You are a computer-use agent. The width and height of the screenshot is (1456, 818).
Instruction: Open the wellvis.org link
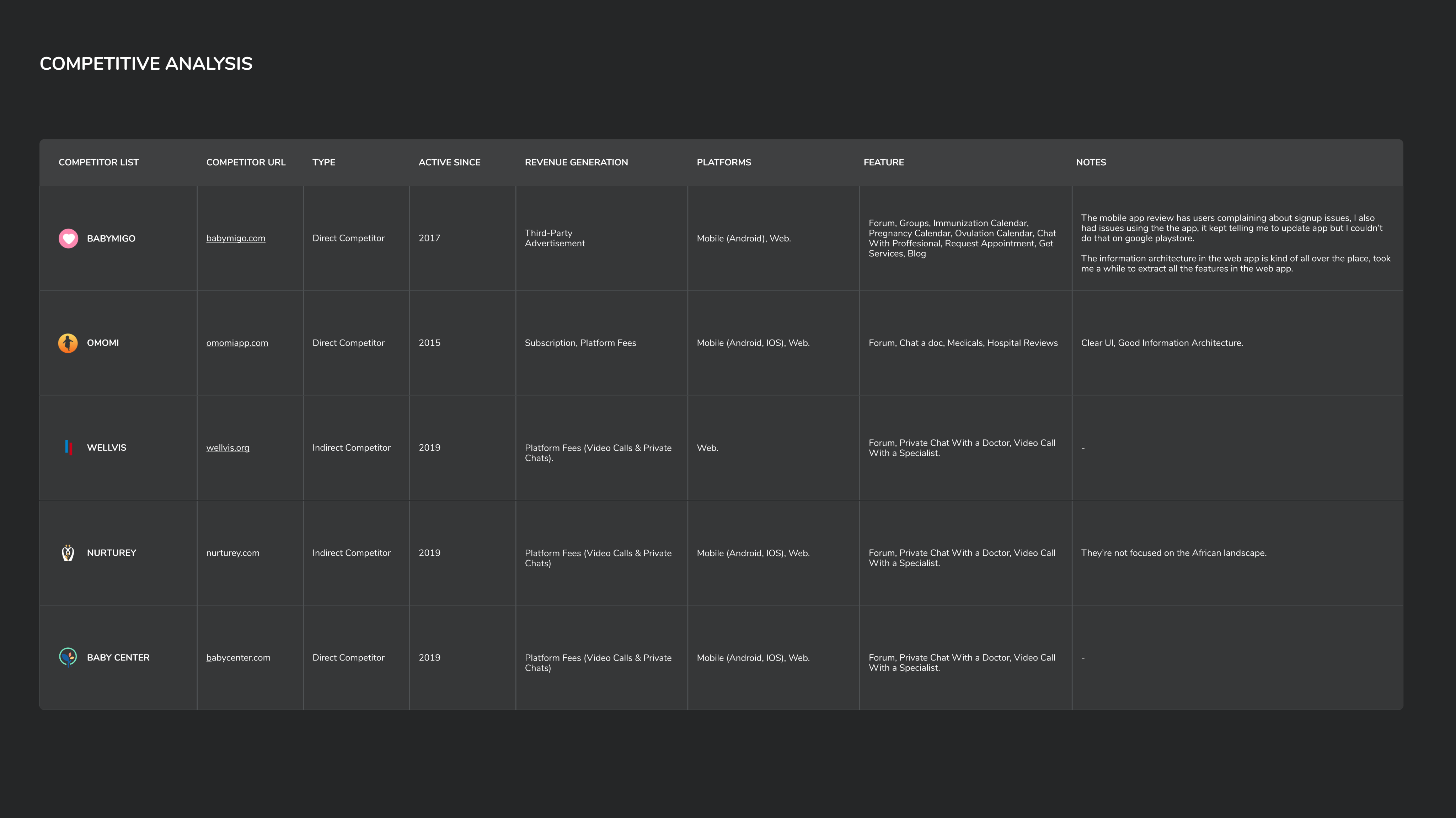click(227, 448)
